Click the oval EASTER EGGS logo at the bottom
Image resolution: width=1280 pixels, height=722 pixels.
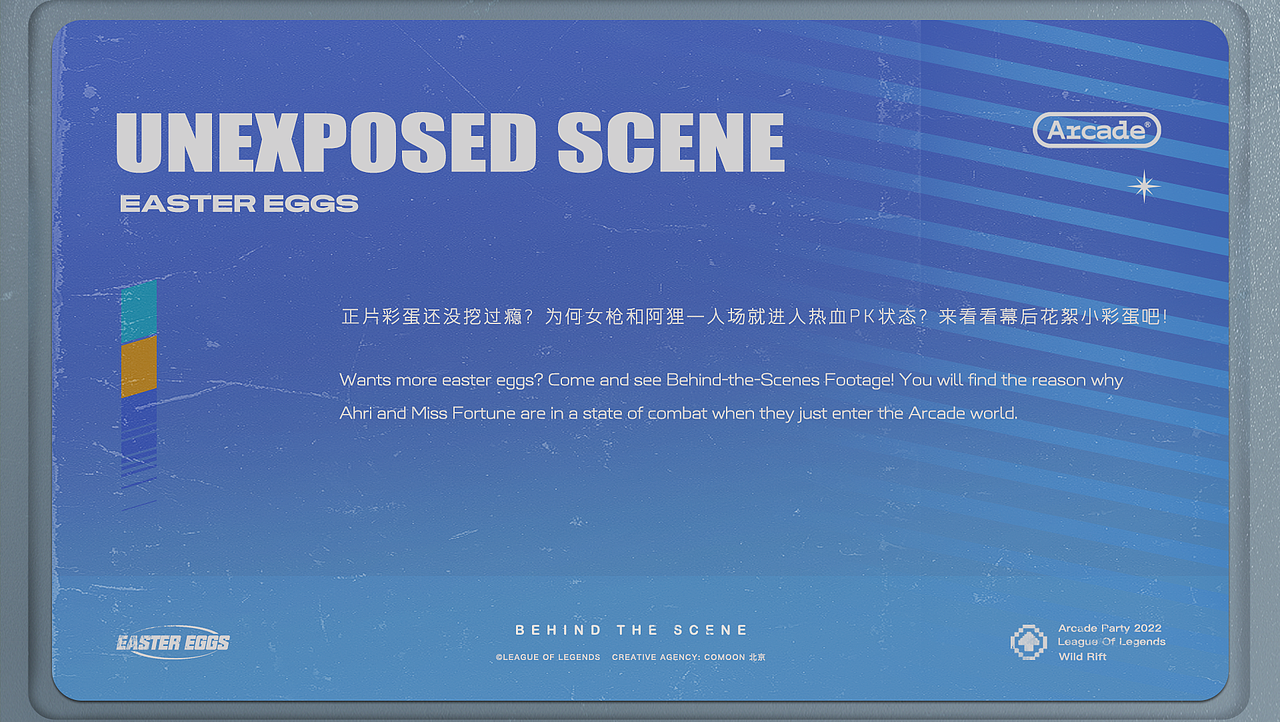(x=173, y=642)
